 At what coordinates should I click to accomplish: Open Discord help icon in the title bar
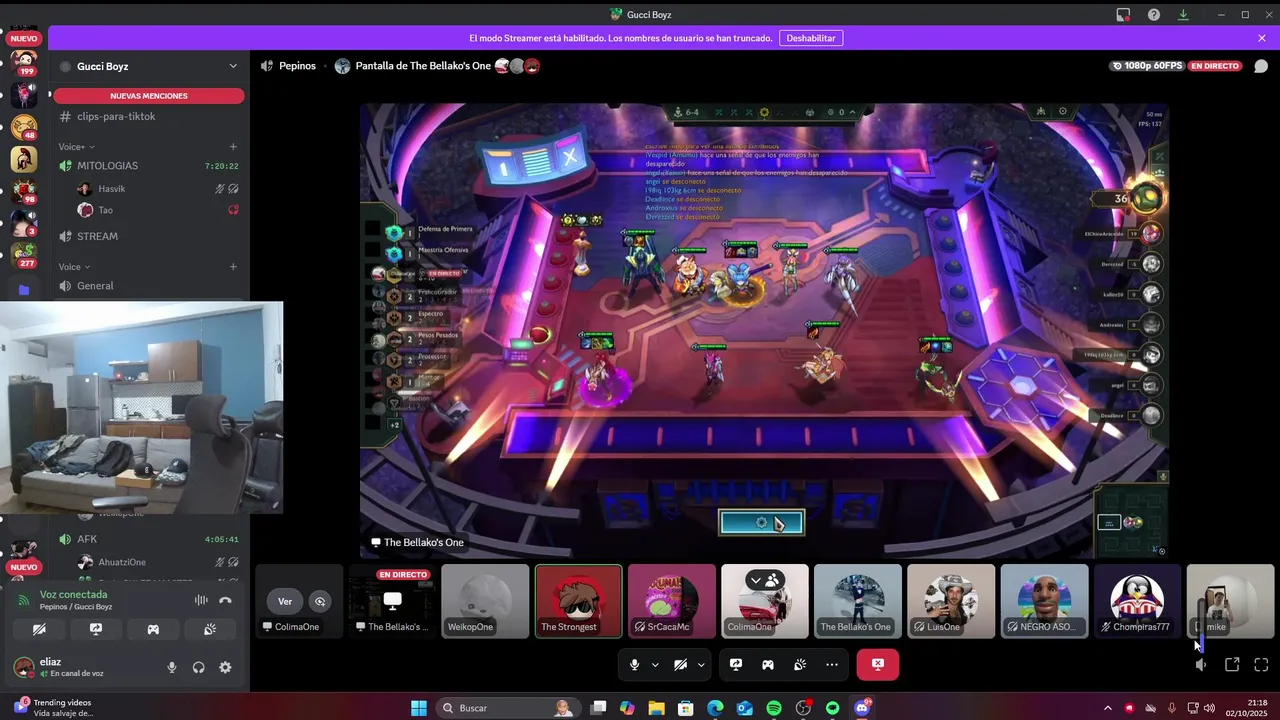[1154, 15]
